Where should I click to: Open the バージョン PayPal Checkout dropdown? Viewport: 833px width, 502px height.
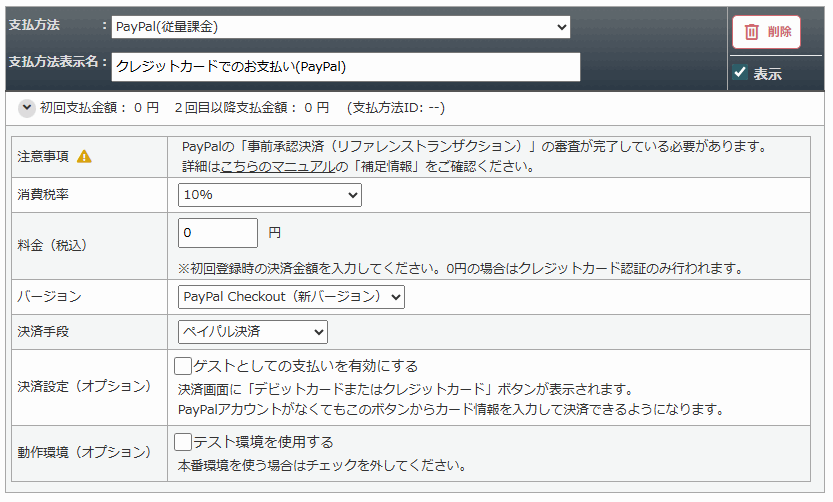[x=291, y=297]
